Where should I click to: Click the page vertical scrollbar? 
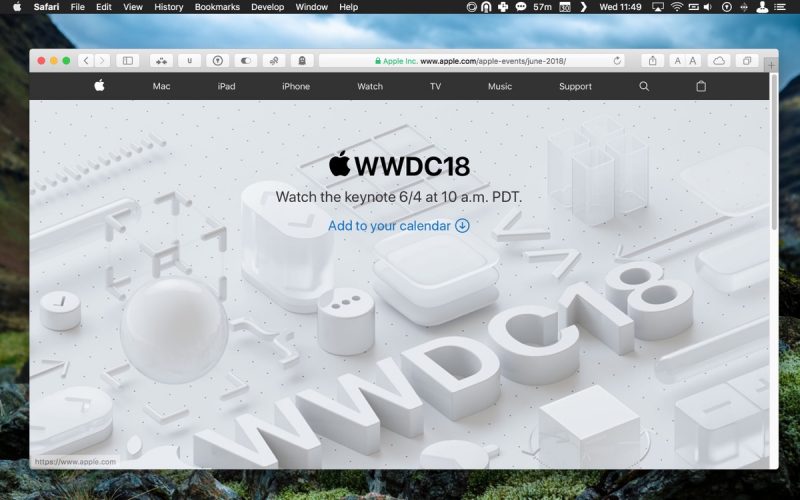click(x=774, y=153)
